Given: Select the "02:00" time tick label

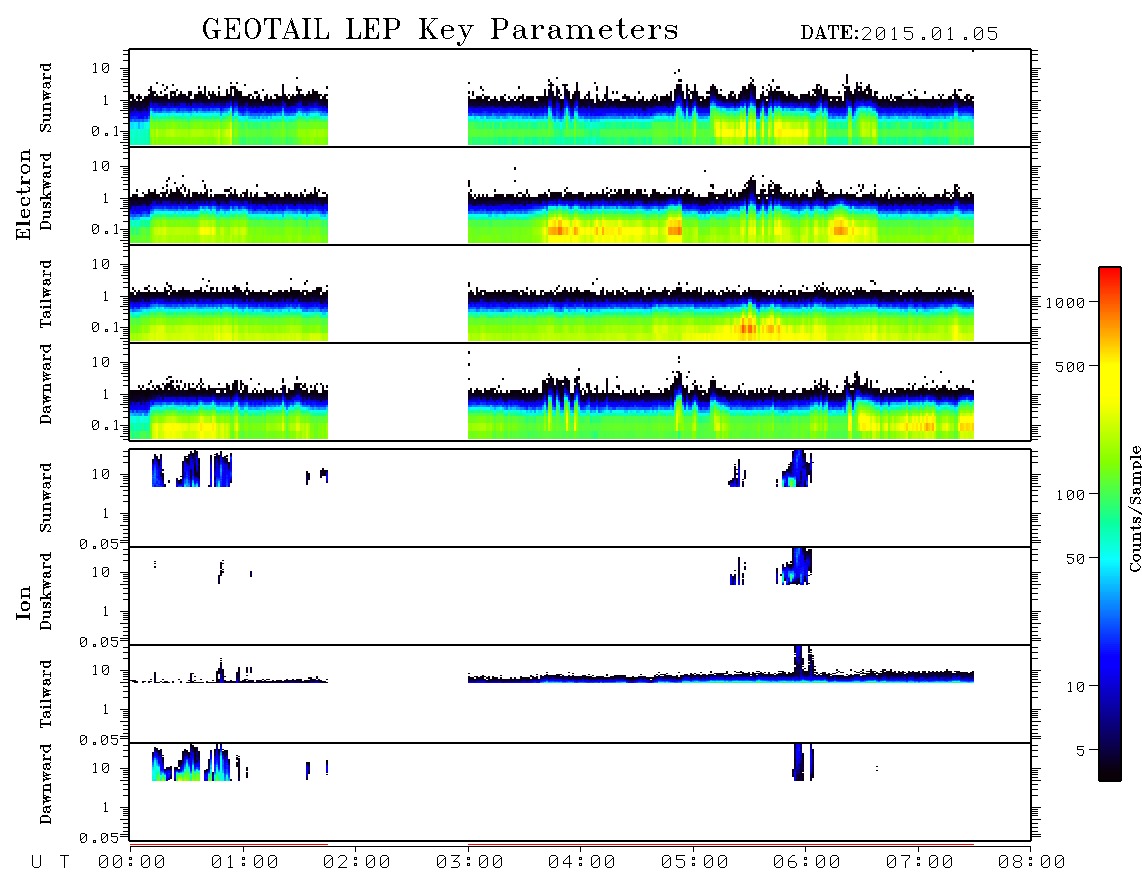Looking at the screenshot, I should pyautogui.click(x=357, y=863).
